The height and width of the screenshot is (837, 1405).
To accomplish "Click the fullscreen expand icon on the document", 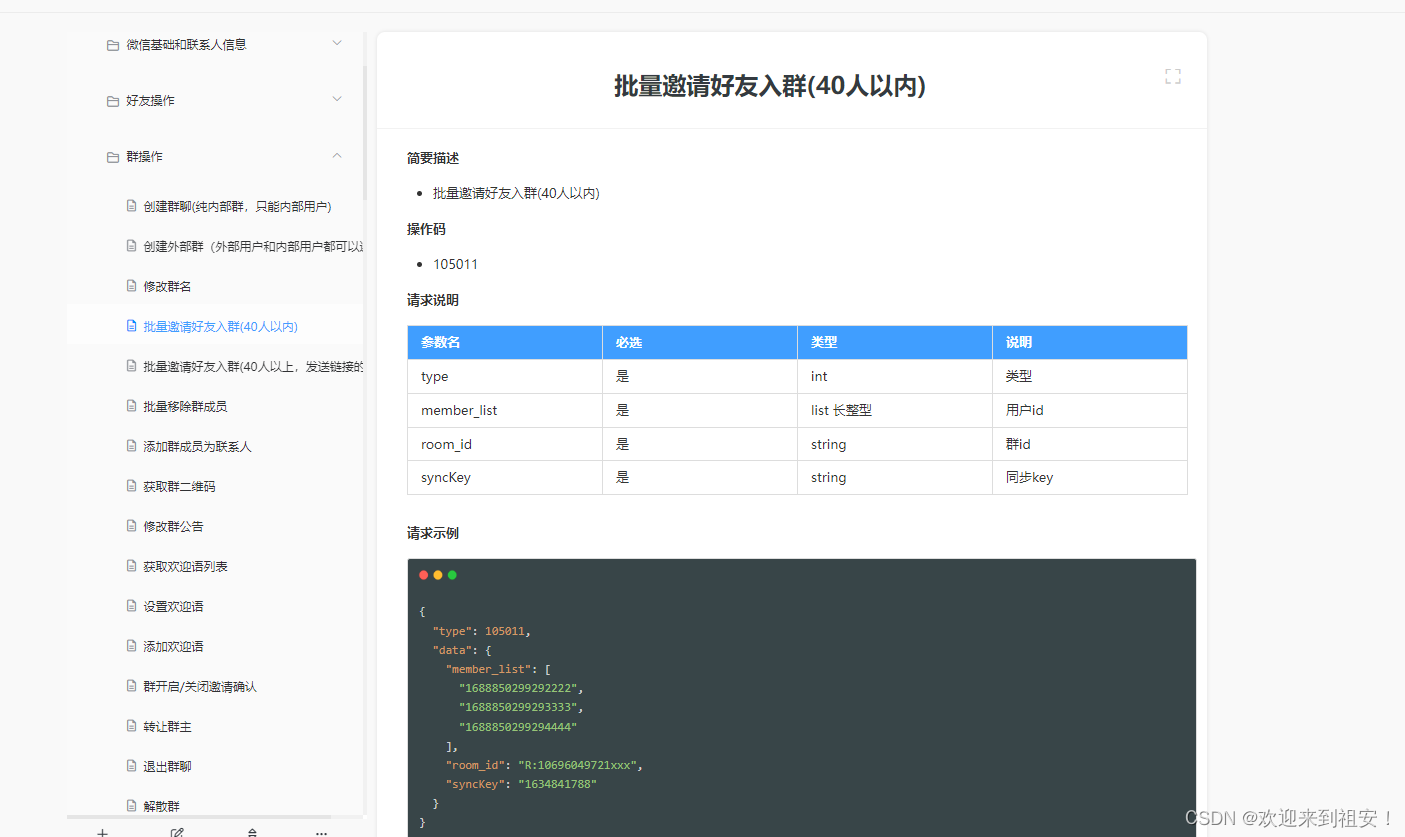I will pos(1172,75).
